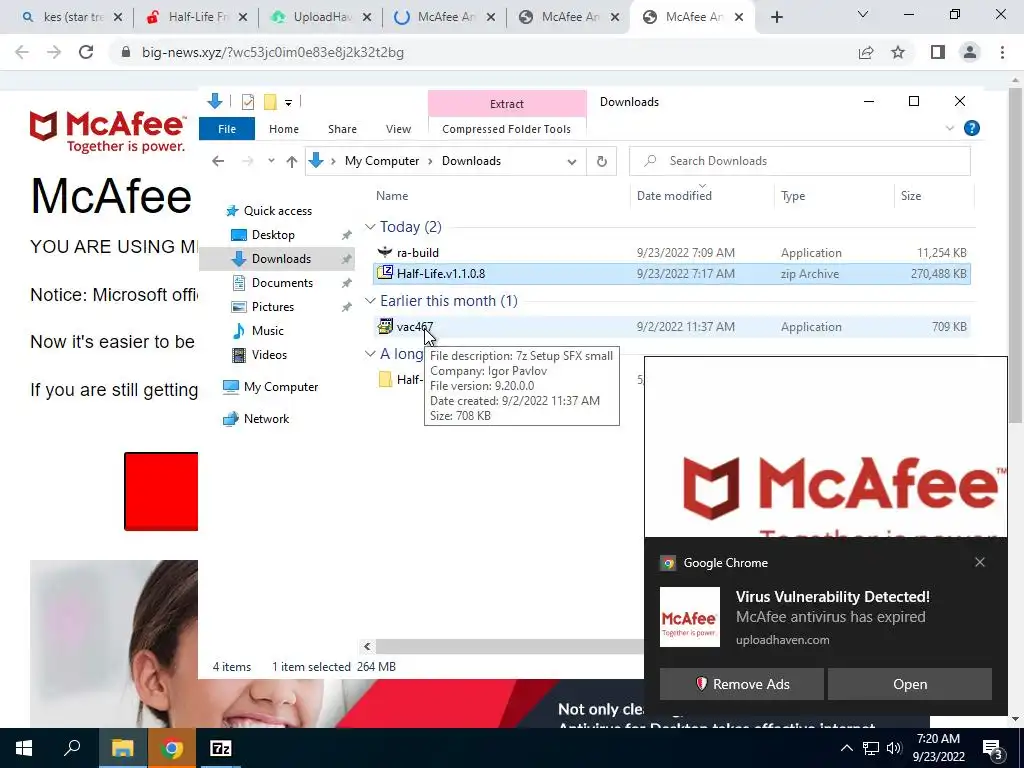Open the View ribbon tab
This screenshot has width=1024, height=768.
click(398, 129)
